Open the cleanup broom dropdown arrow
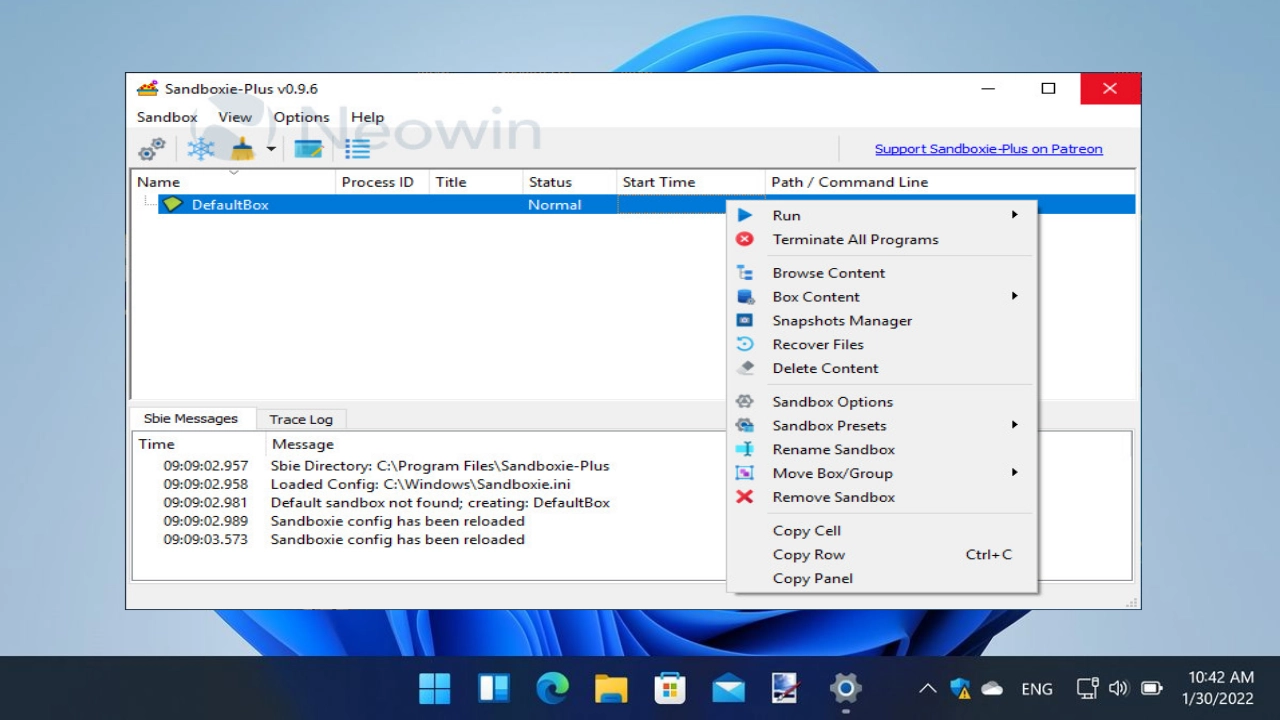This screenshot has width=1280, height=720. (270, 149)
